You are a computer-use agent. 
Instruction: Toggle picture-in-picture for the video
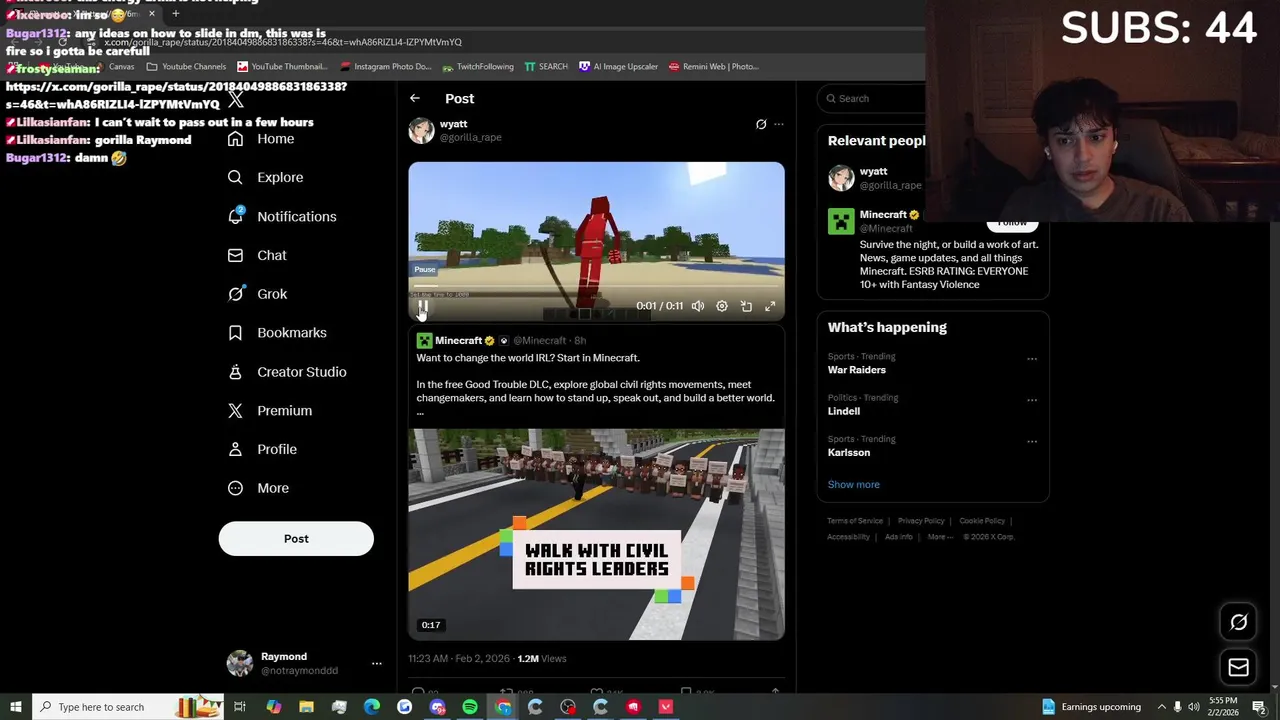pos(746,306)
